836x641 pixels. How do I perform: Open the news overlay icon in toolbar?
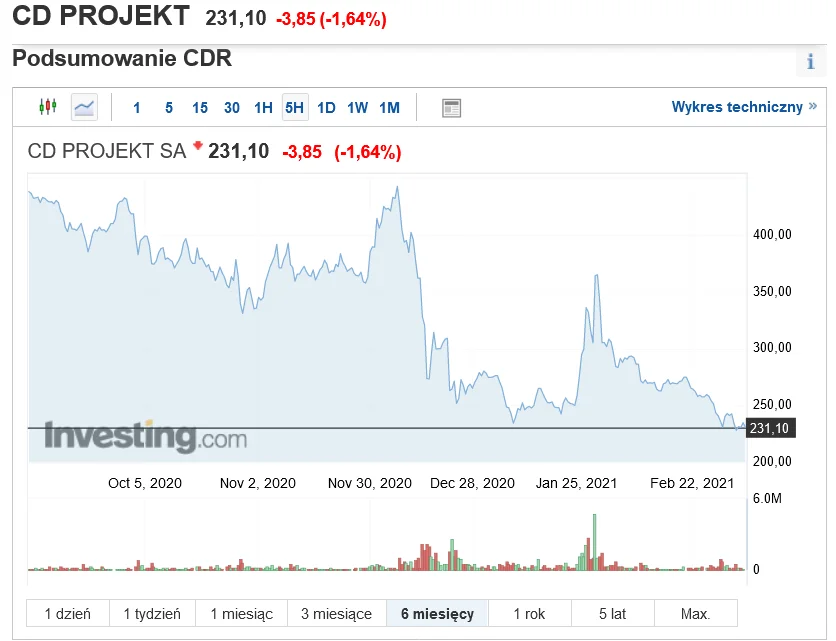(451, 108)
